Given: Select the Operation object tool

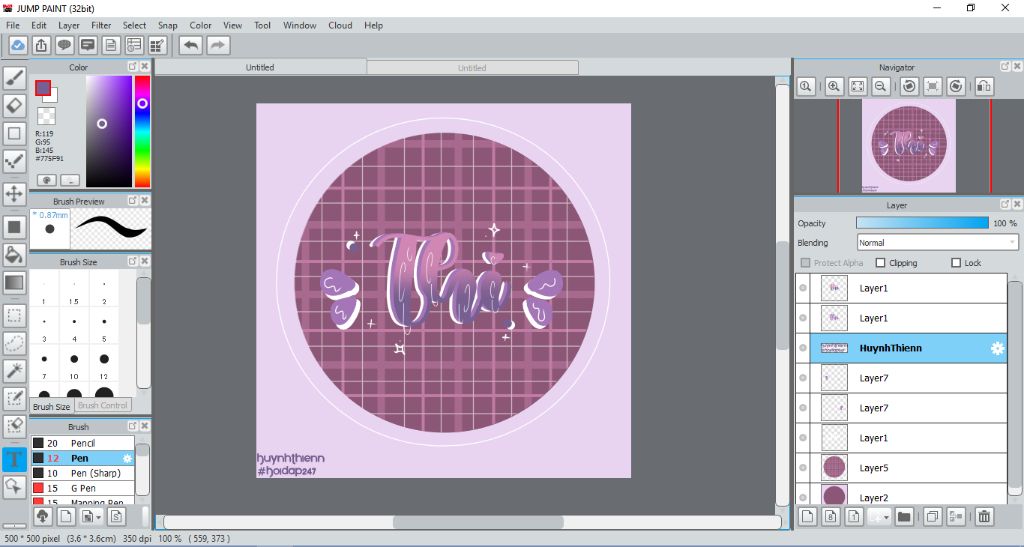Looking at the screenshot, I should tap(14, 486).
